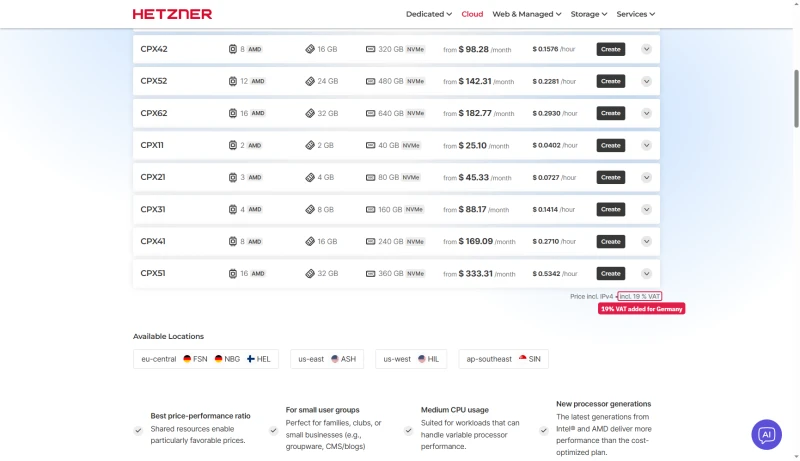Click the RAM icon in the CPX21 row
Image resolution: width=800 pixels, height=461 pixels.
point(310,177)
